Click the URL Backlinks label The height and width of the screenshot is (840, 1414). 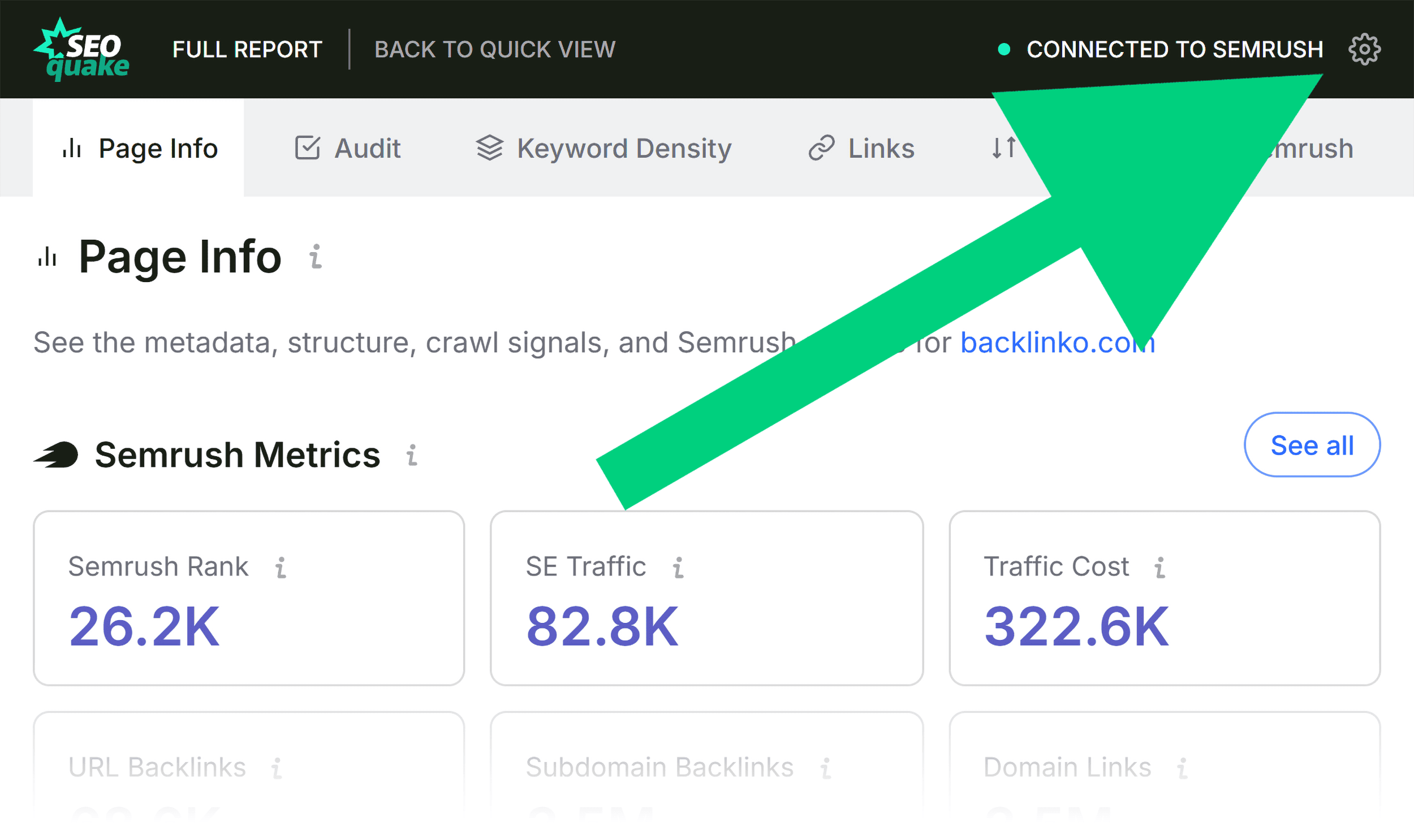point(157,768)
